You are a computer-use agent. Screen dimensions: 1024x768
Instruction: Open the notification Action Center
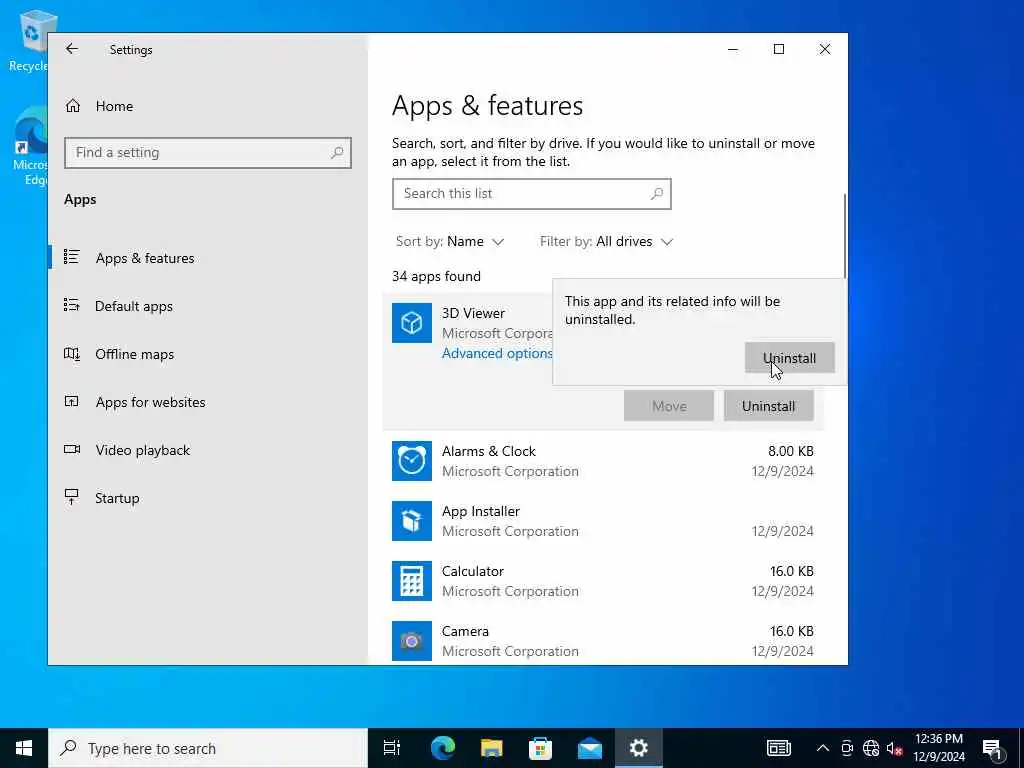coord(993,748)
